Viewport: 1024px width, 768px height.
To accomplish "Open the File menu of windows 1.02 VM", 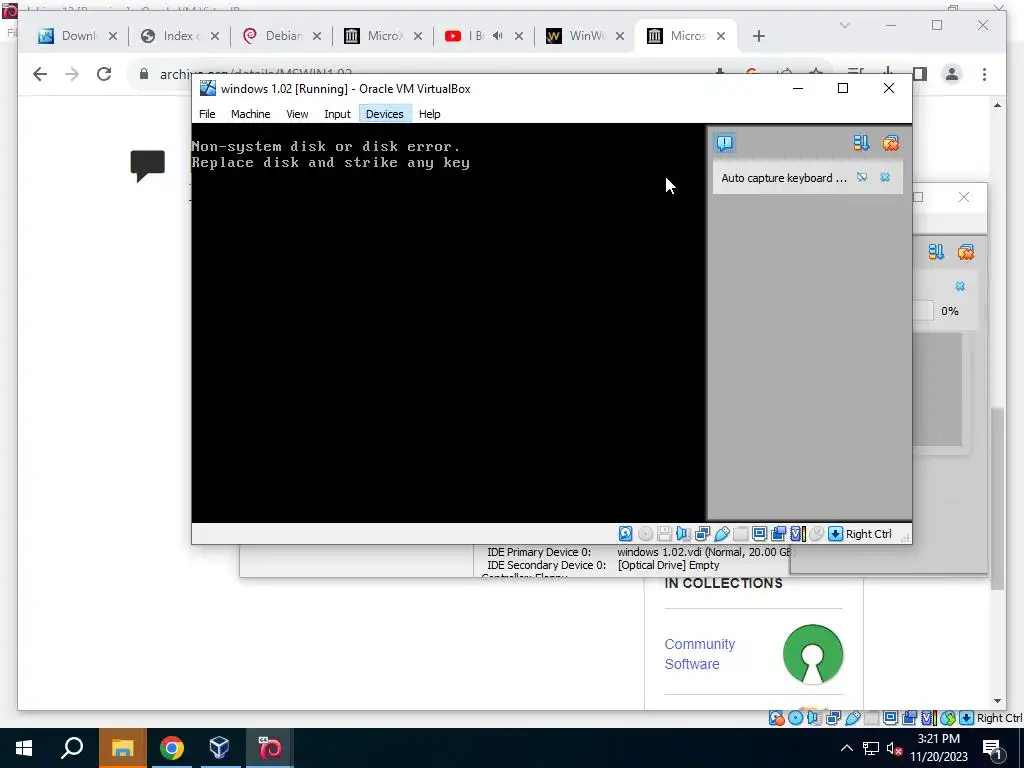I will point(207,114).
